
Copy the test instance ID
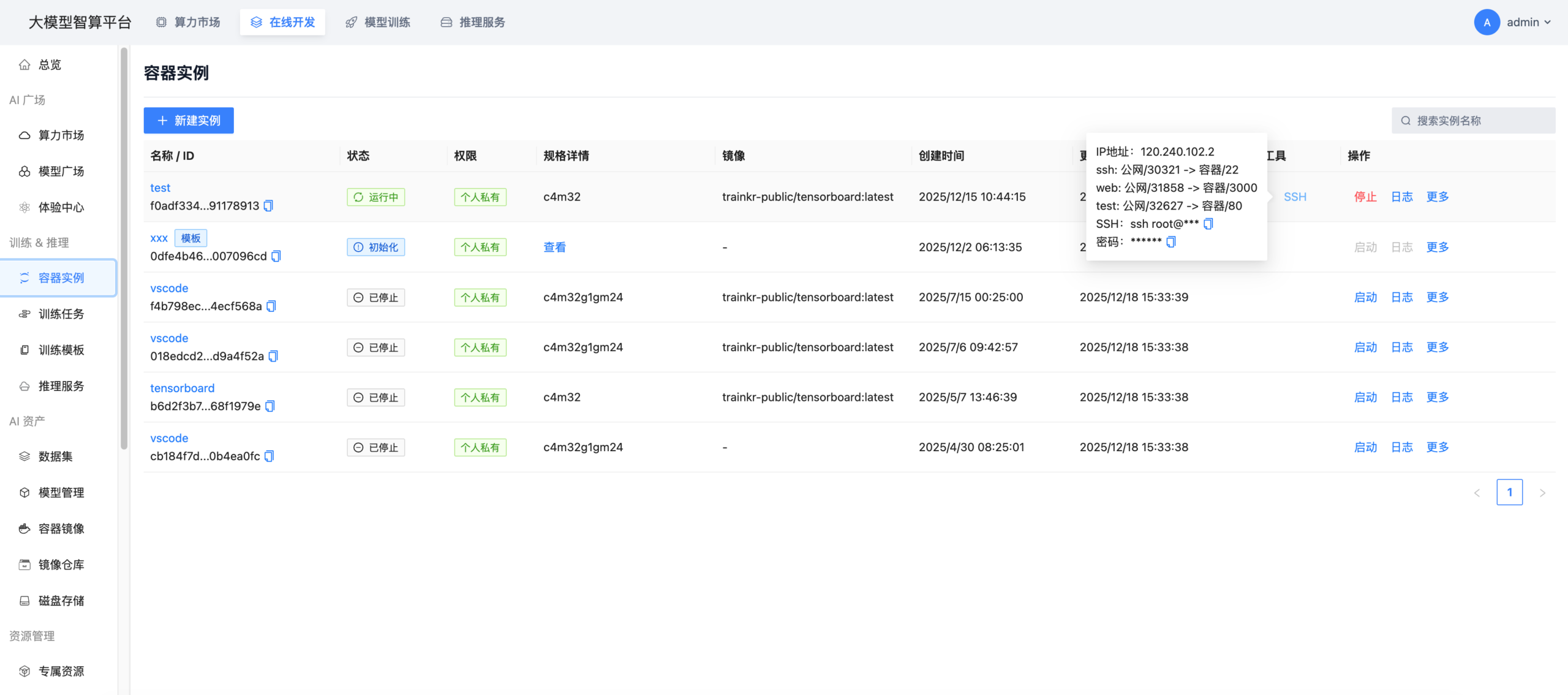tap(268, 206)
